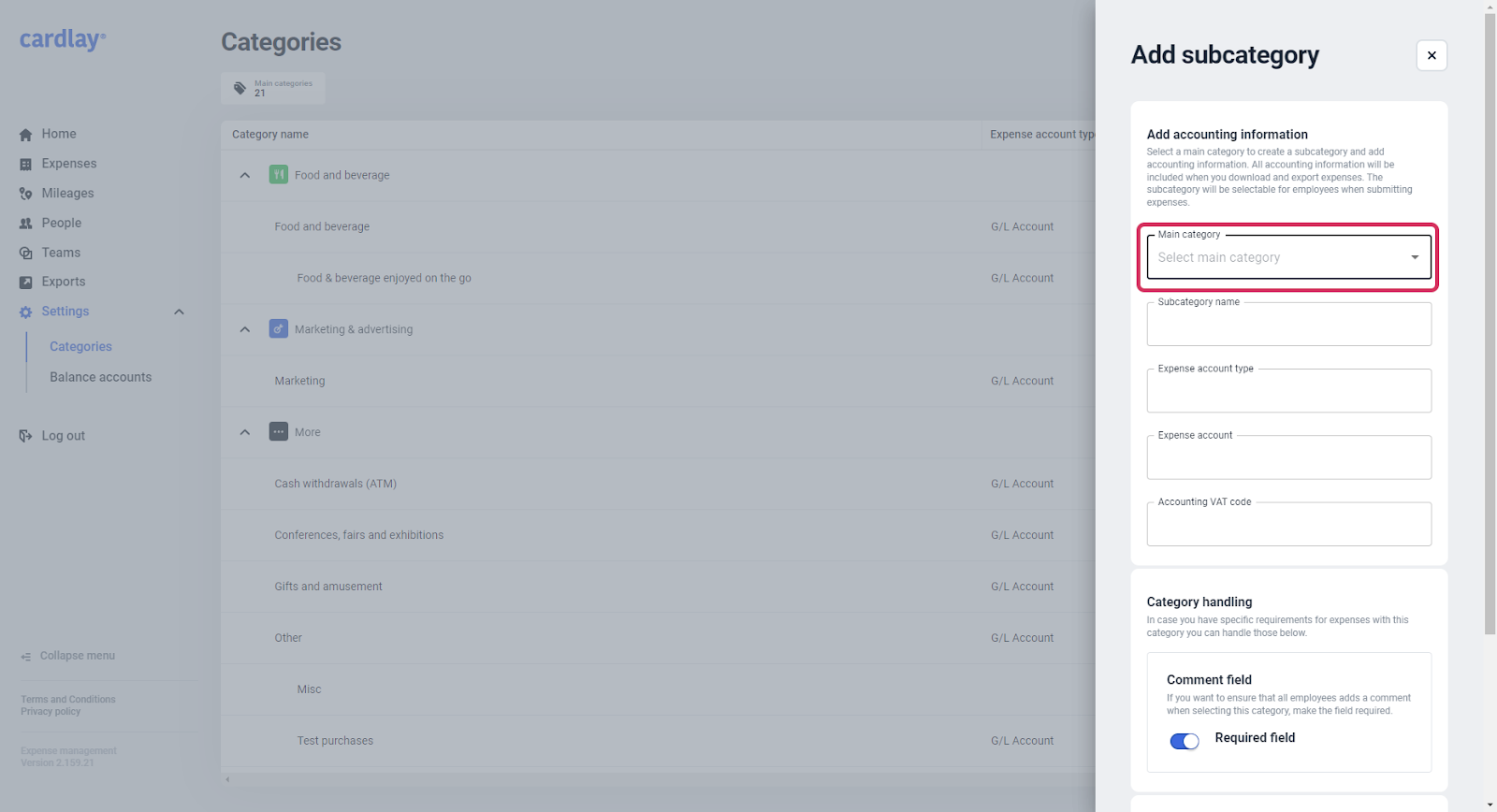Image resolution: width=1497 pixels, height=812 pixels.
Task: Toggle the Required field switch off
Action: tap(1184, 741)
